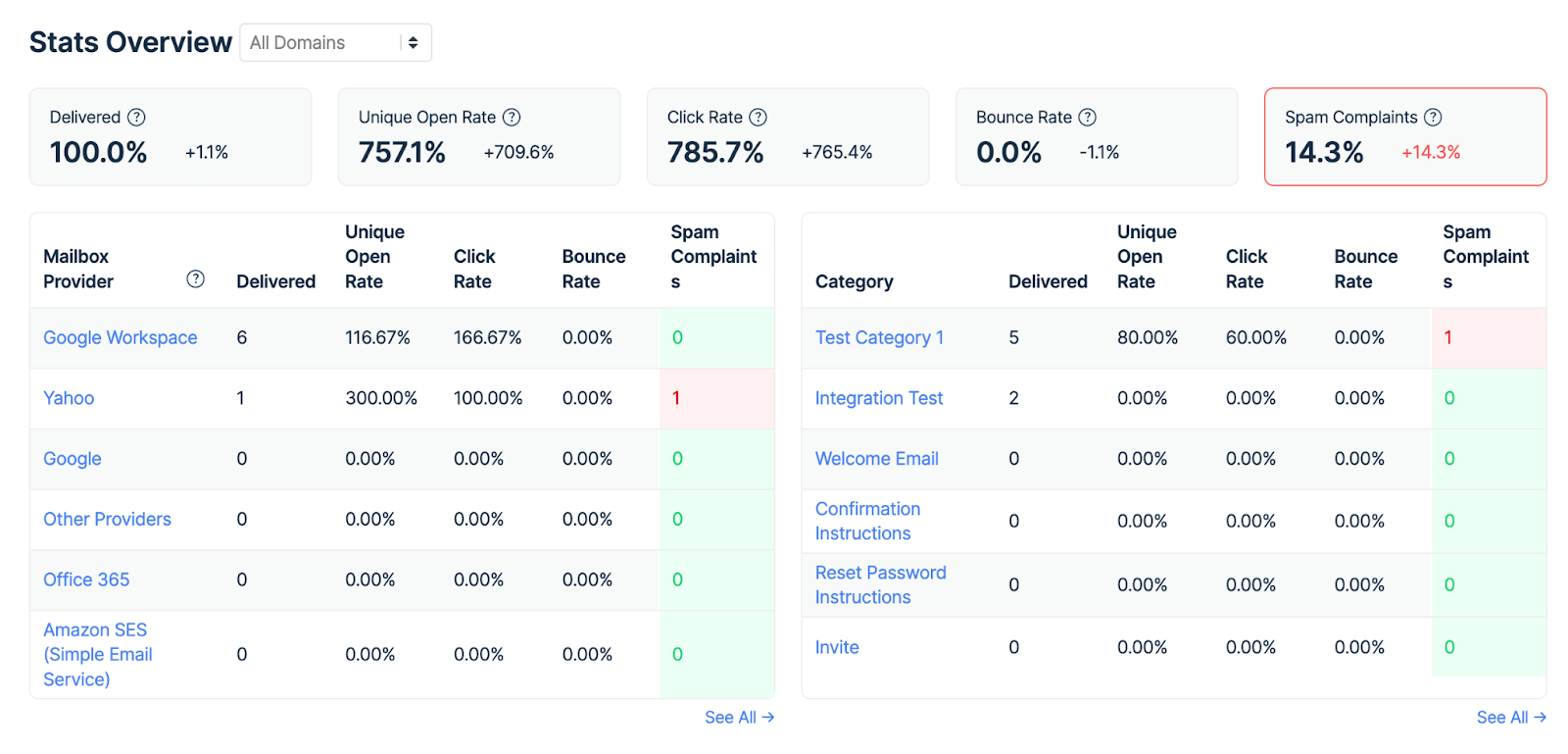Image resolution: width=1568 pixels, height=754 pixels.
Task: Open Test Category 1 link
Action: [x=879, y=337]
